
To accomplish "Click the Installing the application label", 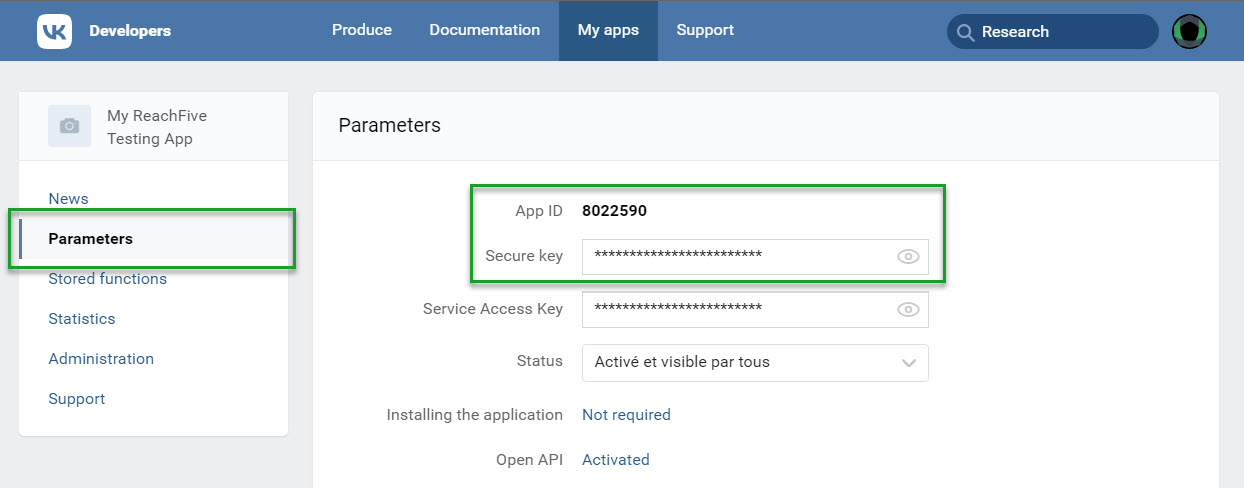I will tap(475, 414).
